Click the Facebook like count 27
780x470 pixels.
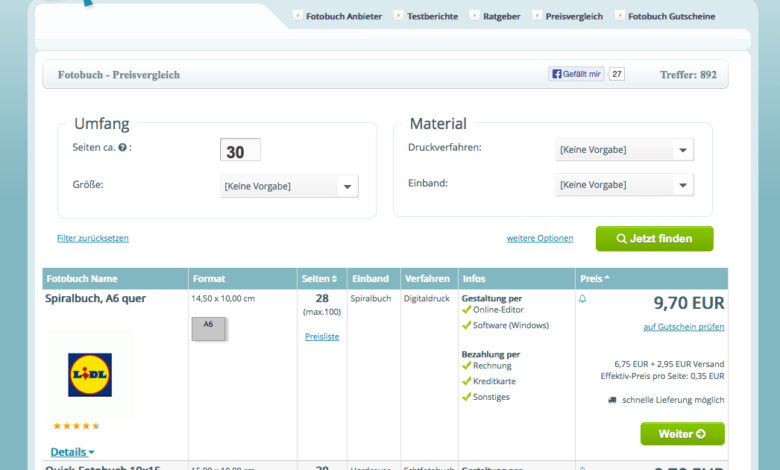(617, 74)
